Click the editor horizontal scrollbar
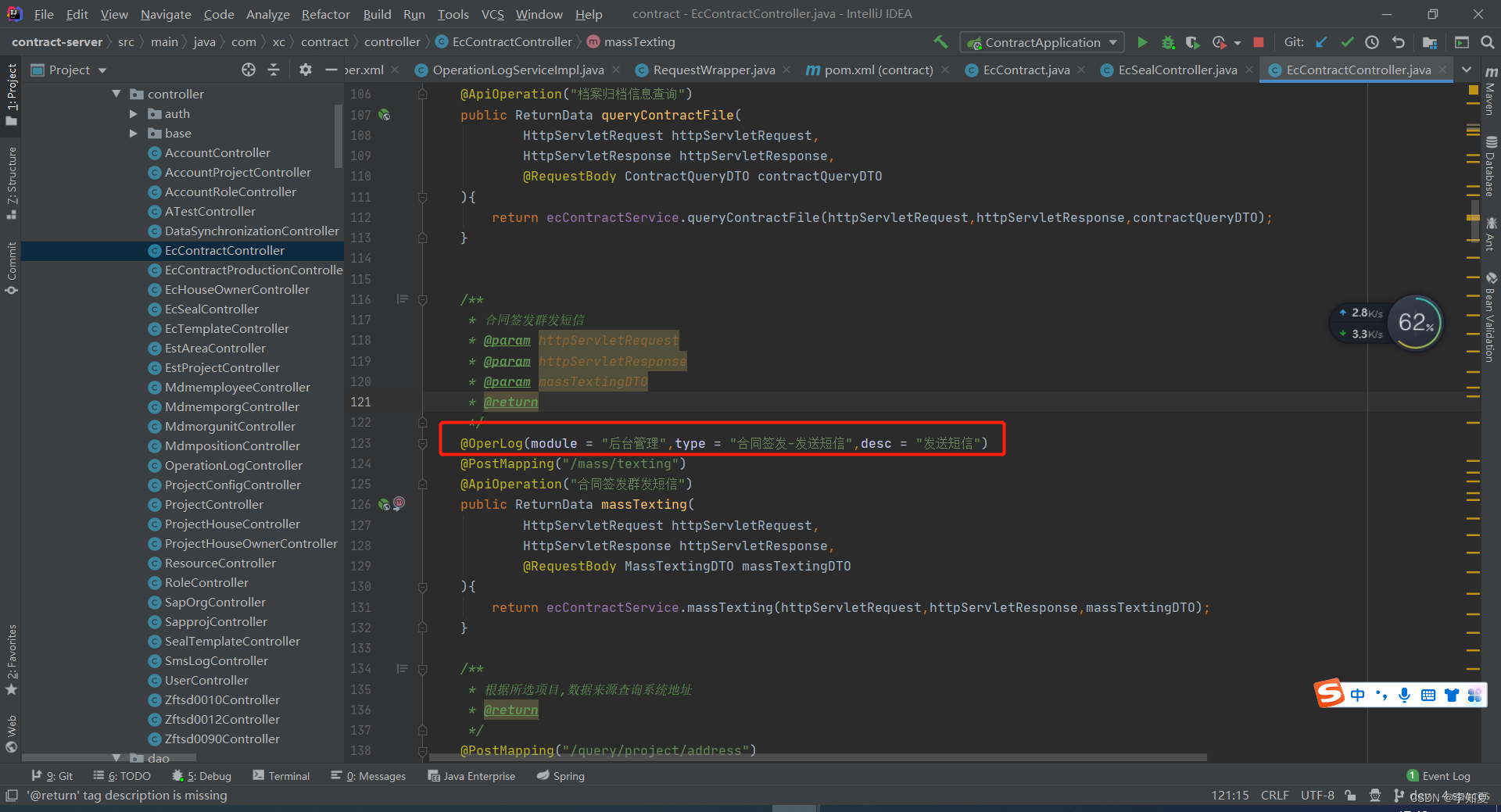Viewport: 1501px width, 812px height. coord(816,757)
